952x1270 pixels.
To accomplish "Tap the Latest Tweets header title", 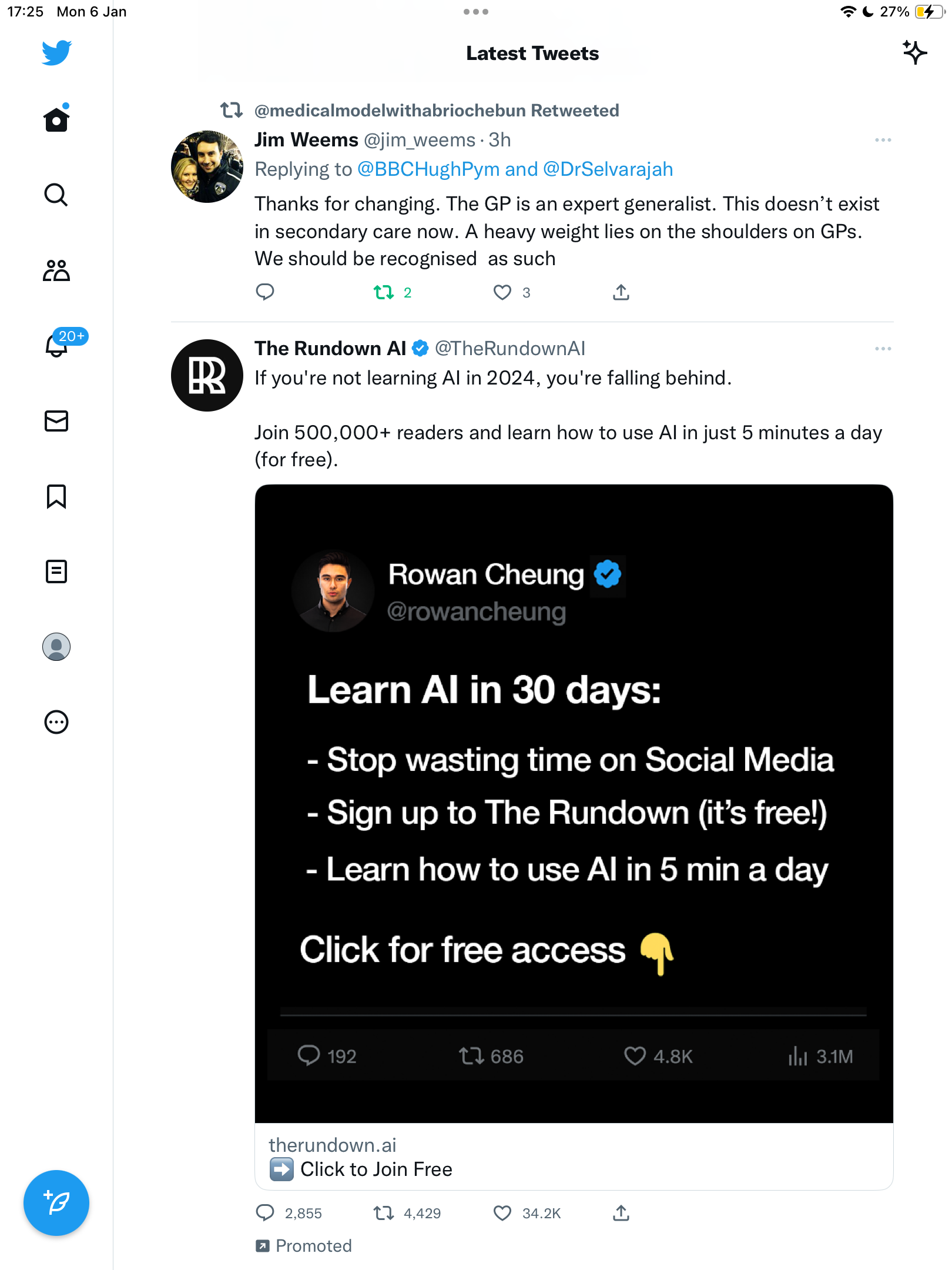I will 532,54.
